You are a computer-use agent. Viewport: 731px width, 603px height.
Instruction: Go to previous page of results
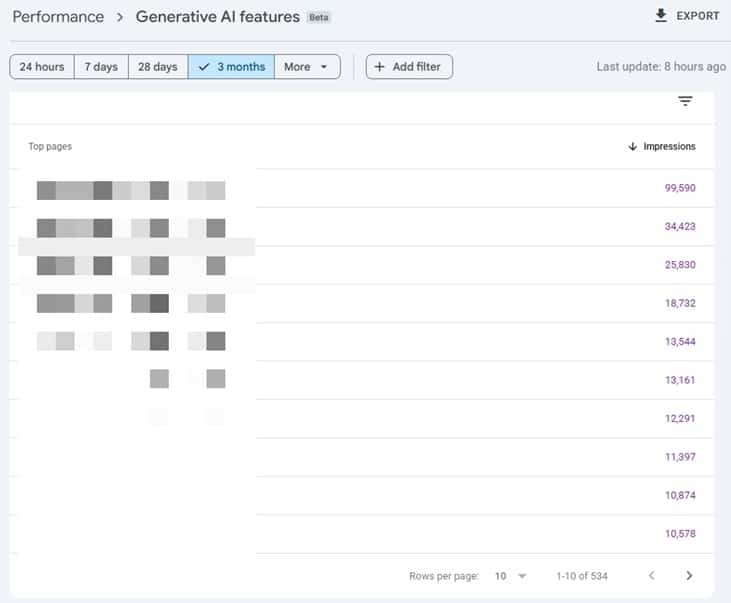(x=652, y=575)
